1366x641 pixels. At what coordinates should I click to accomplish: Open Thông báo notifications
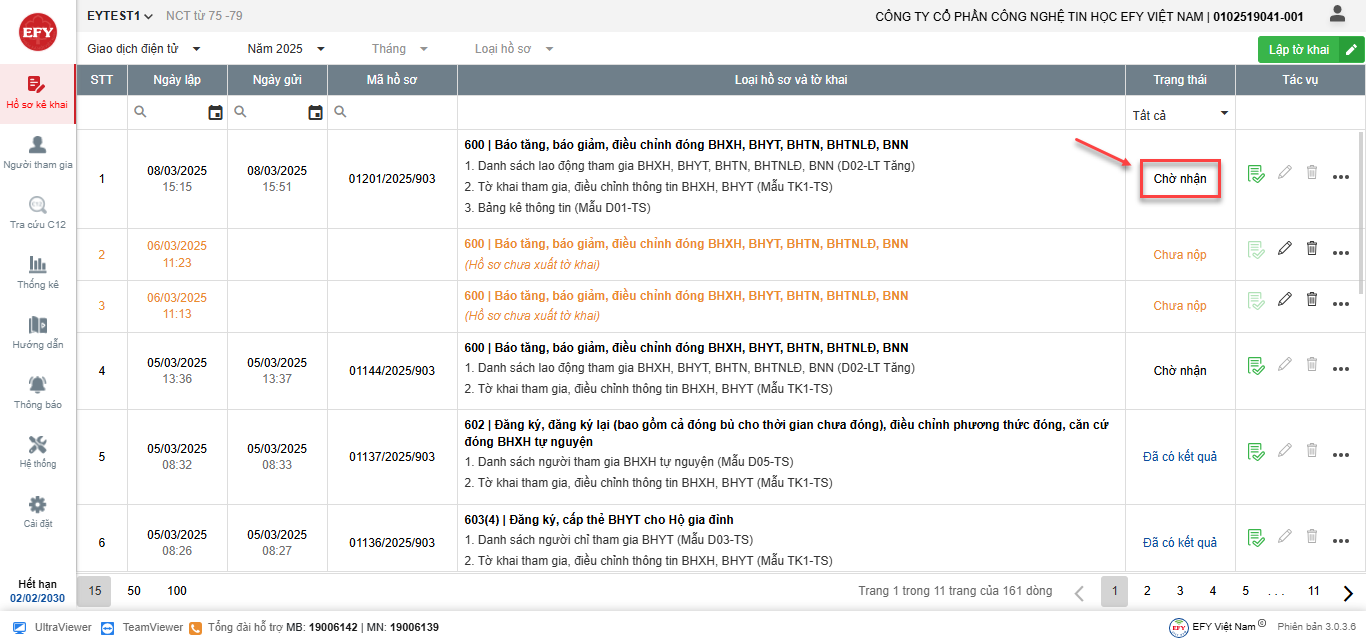point(38,392)
